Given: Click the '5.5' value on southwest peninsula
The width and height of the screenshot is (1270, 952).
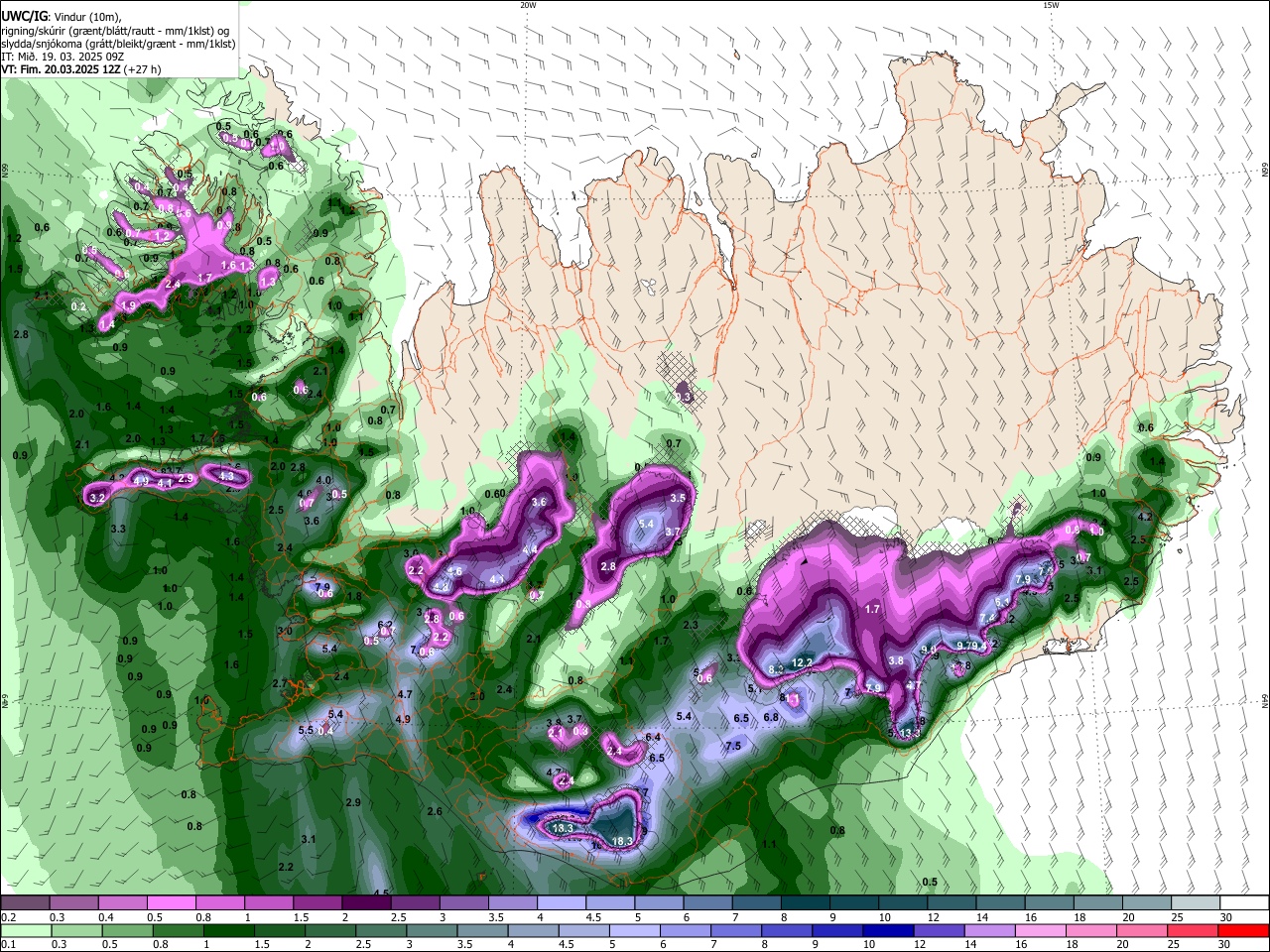Looking at the screenshot, I should click(x=306, y=730).
